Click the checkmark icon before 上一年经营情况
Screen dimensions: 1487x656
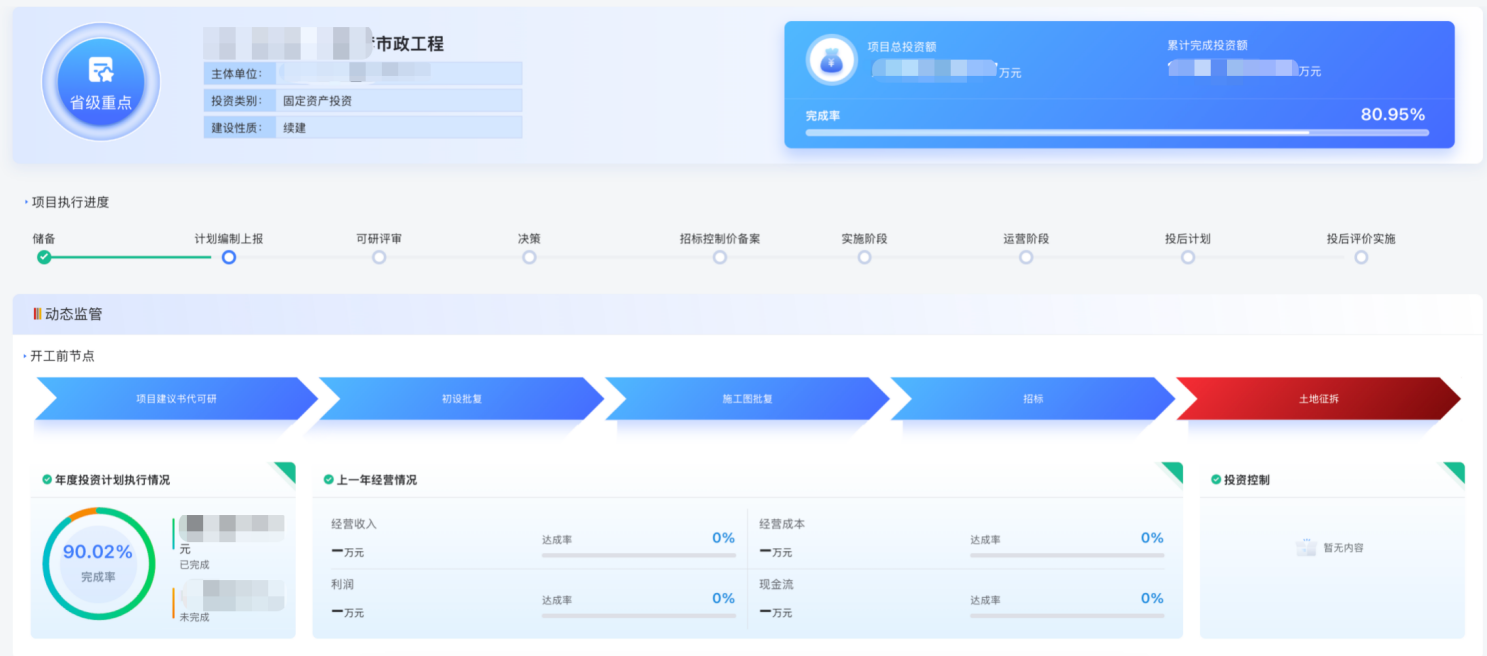pos(327,479)
